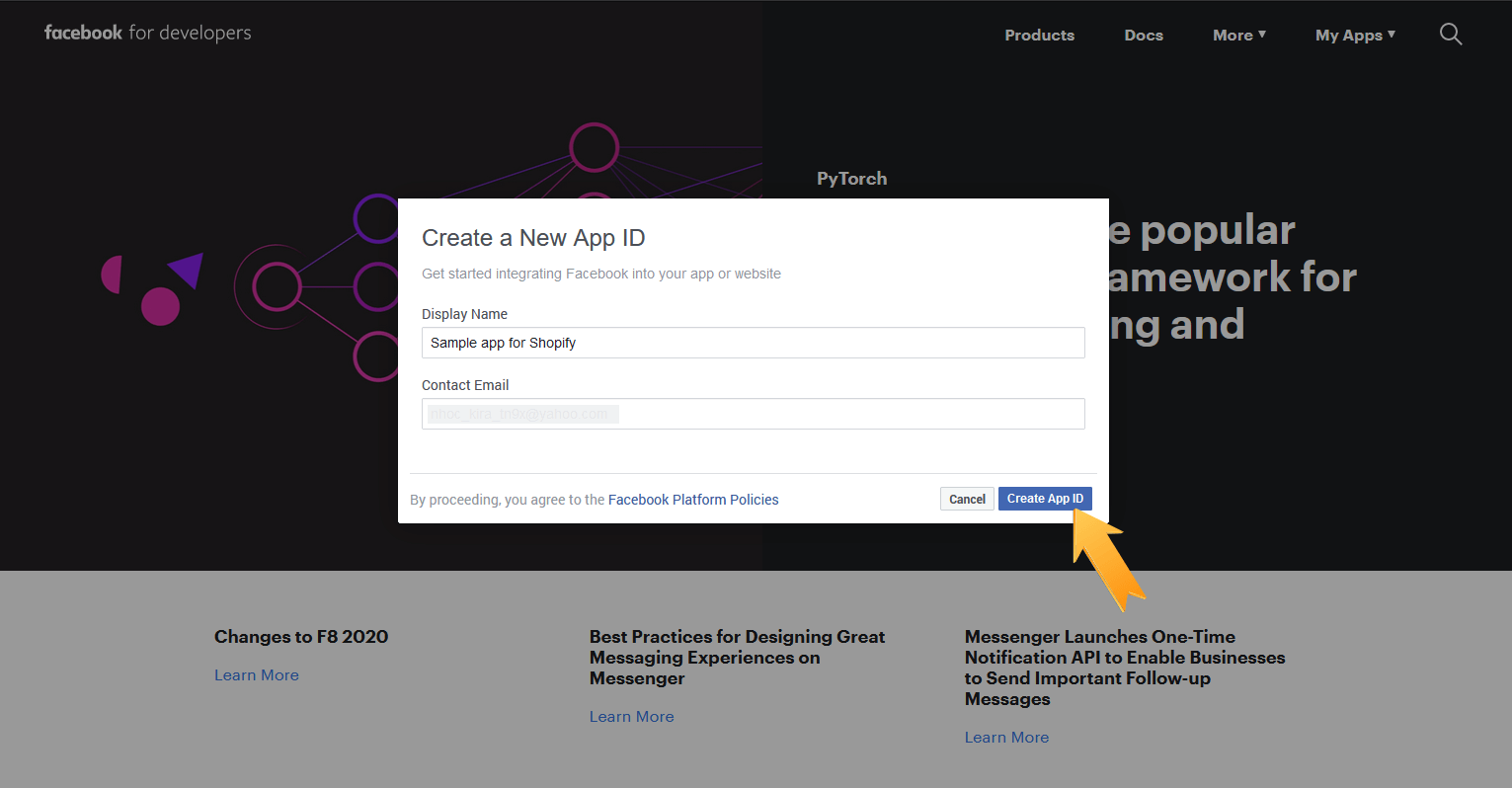Open the Messenger Launches One-Time Notification API headline
Image resolution: width=1512 pixels, height=788 pixels.
point(1125,668)
